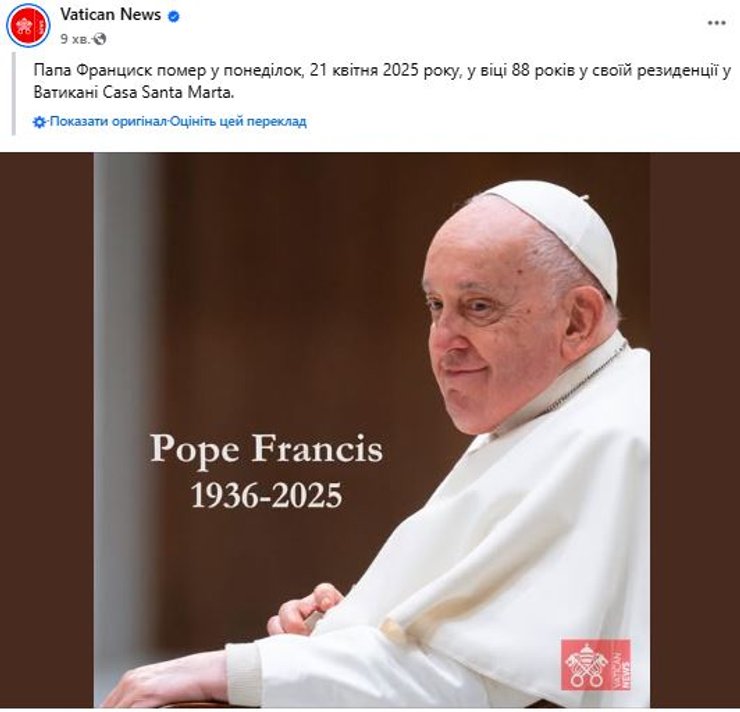This screenshot has width=740, height=712.
Task: Click the translation settings gear icon
Action: click(x=40, y=122)
